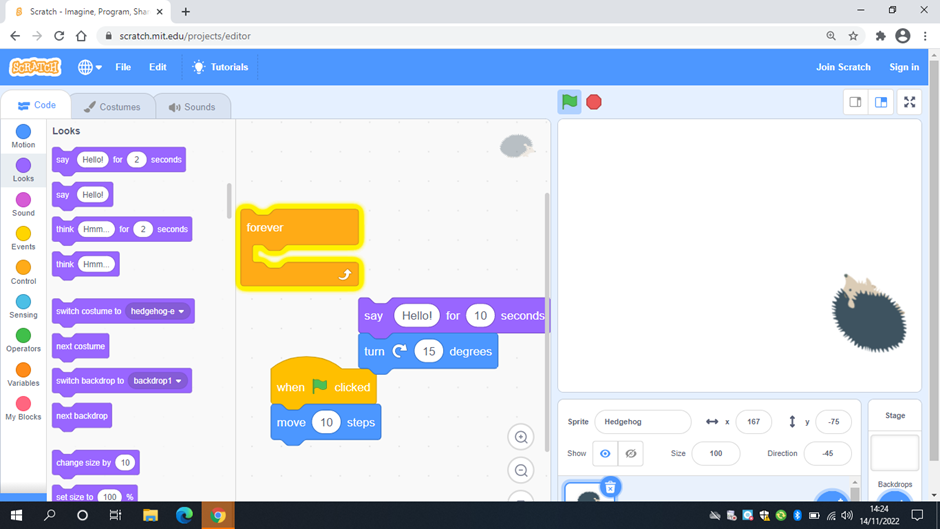The image size is (940, 529).
Task: Click Join Scratch link
Action: coord(843,67)
